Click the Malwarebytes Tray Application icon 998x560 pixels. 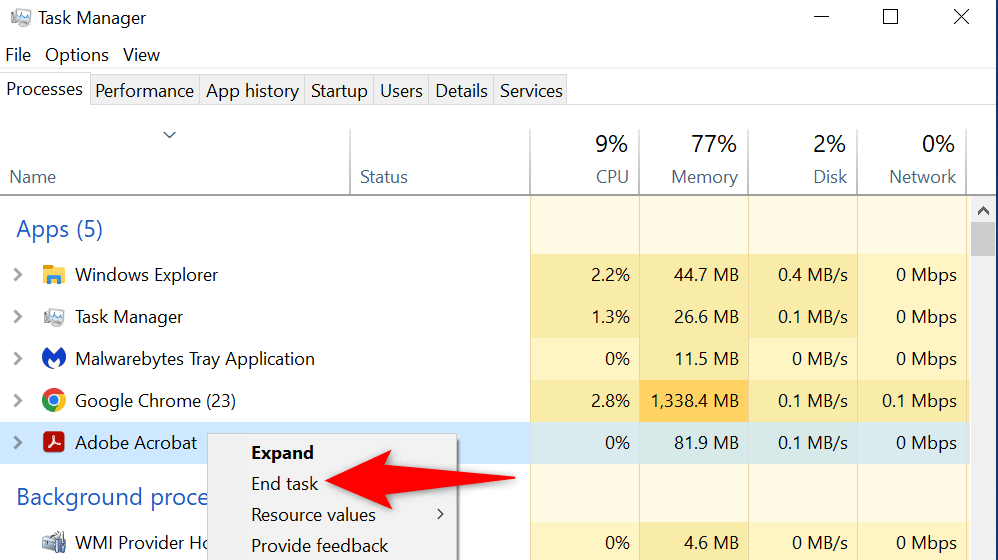click(x=53, y=359)
